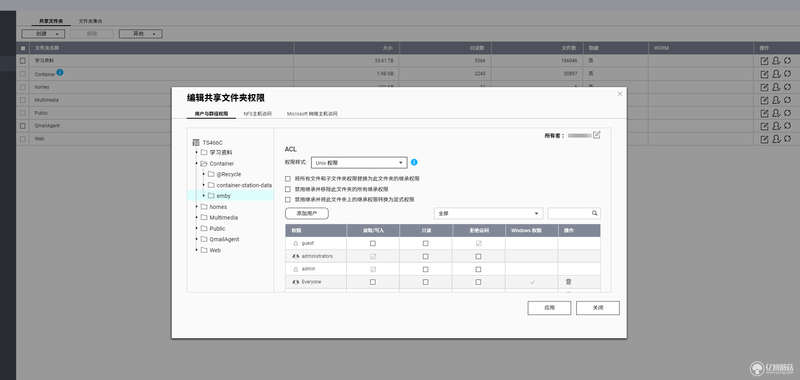
Task: Edit permissions icon for QmailAgent row
Action: [776, 126]
